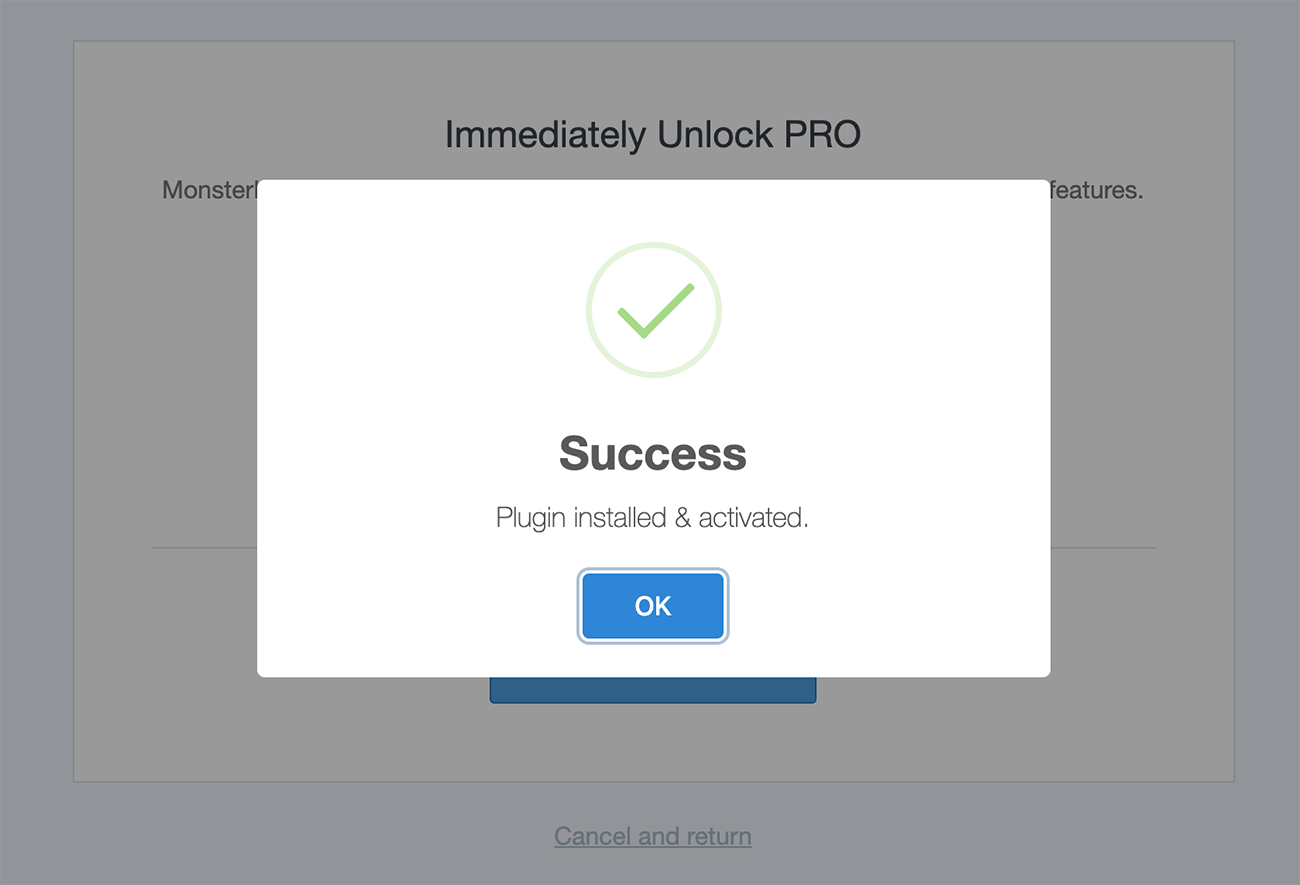This screenshot has width=1300, height=885.
Task: Follow the "Cancel and return" link
Action: coord(653,836)
